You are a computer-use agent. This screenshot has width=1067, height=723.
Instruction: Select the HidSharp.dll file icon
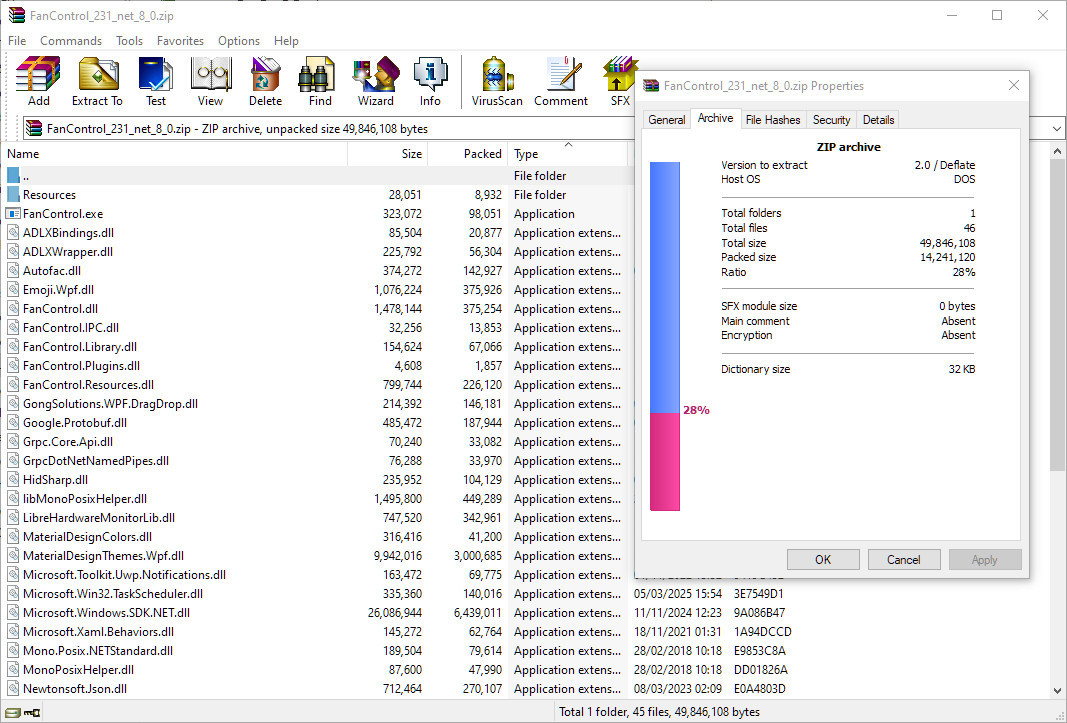coord(13,480)
